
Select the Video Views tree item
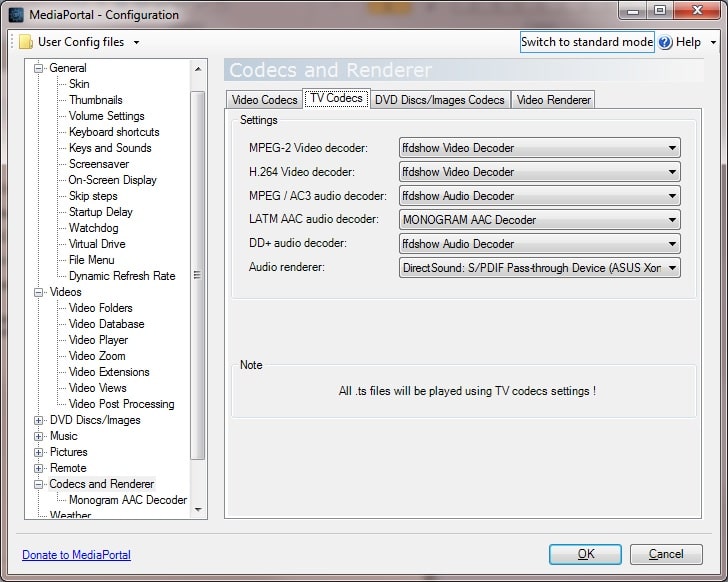click(98, 388)
